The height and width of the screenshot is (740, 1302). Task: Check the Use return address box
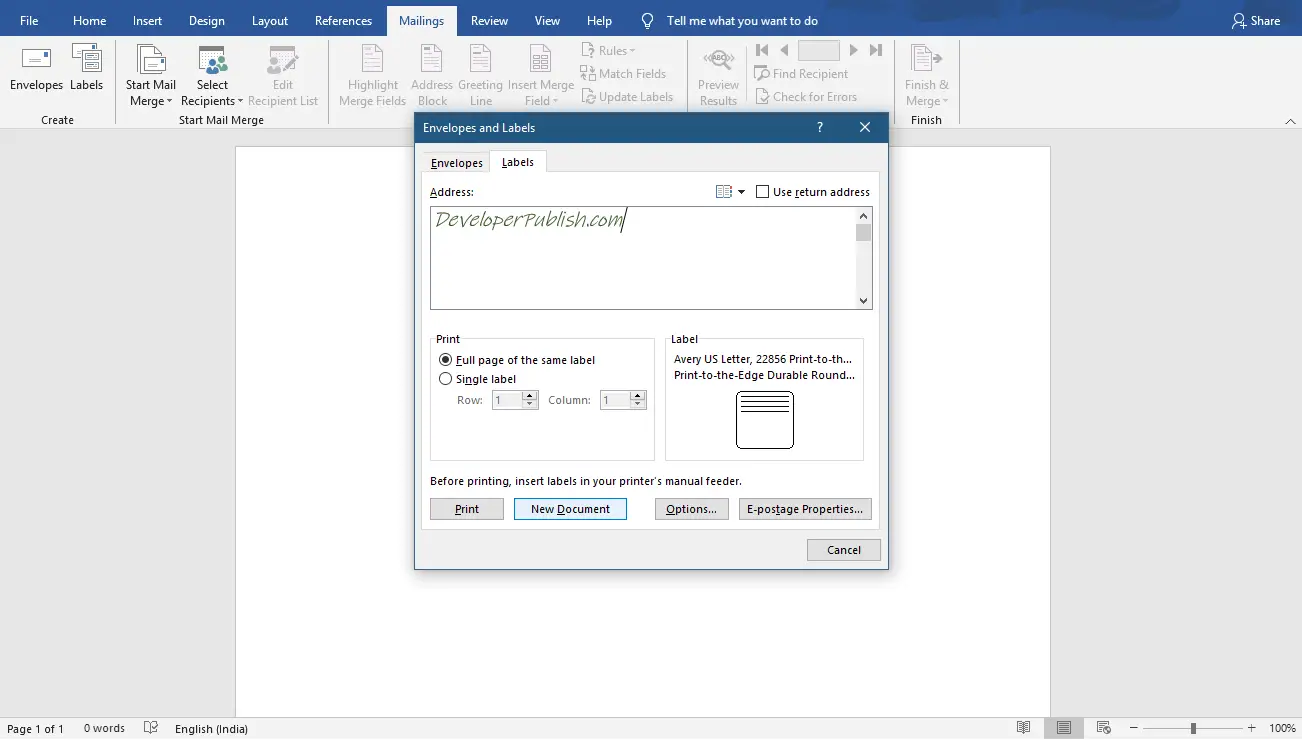[762, 191]
